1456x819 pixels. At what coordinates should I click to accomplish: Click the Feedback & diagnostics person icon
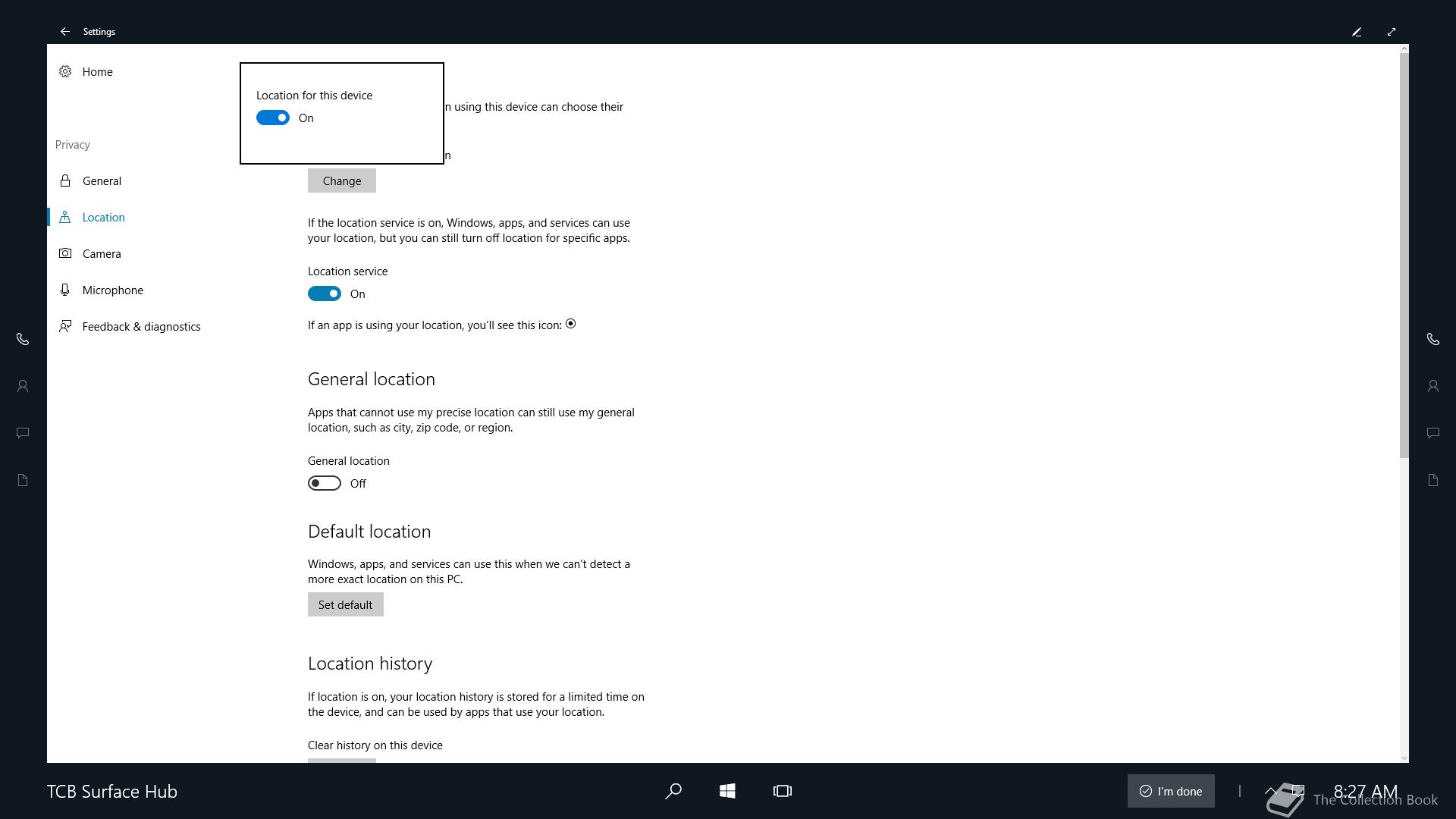(65, 326)
